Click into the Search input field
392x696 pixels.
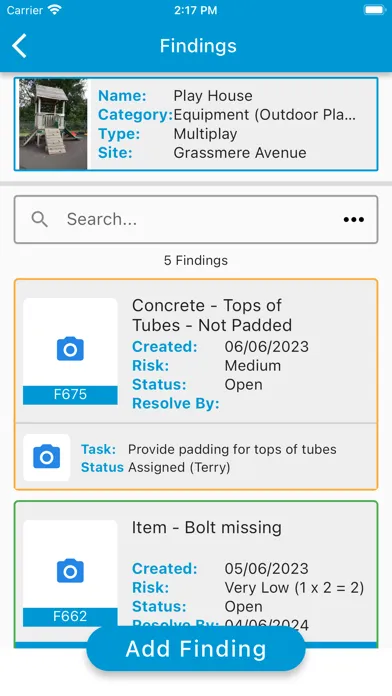(x=196, y=219)
